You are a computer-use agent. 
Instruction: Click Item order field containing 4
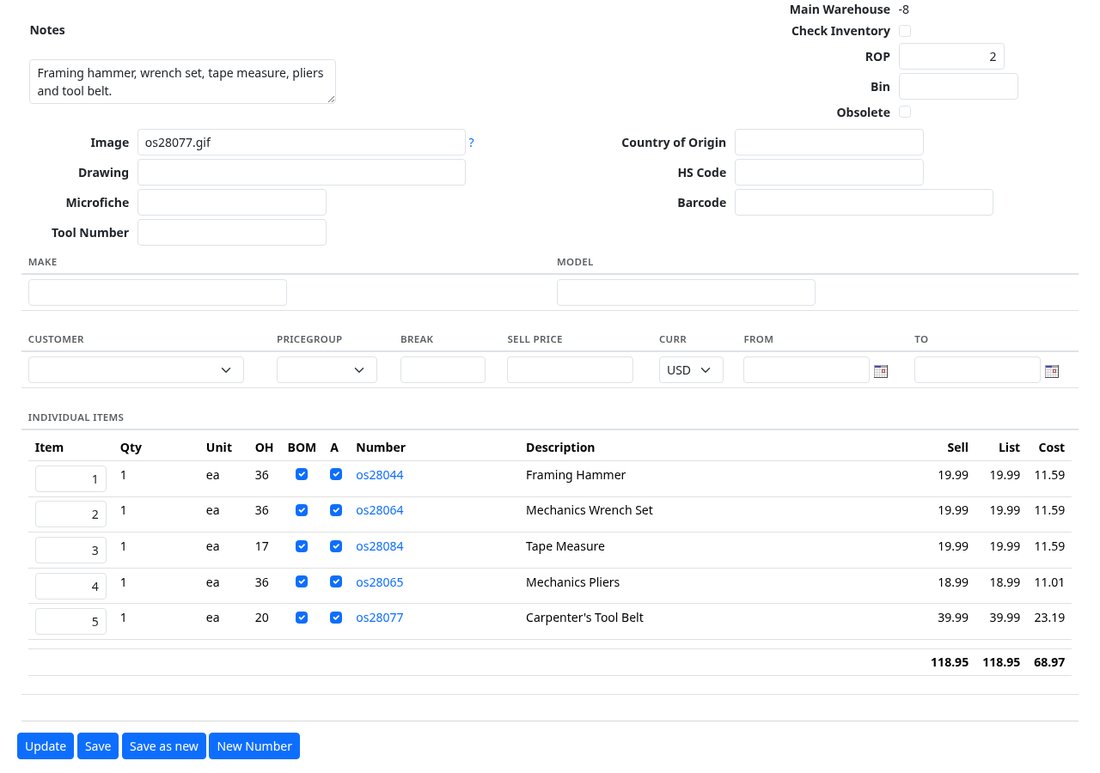point(71,586)
